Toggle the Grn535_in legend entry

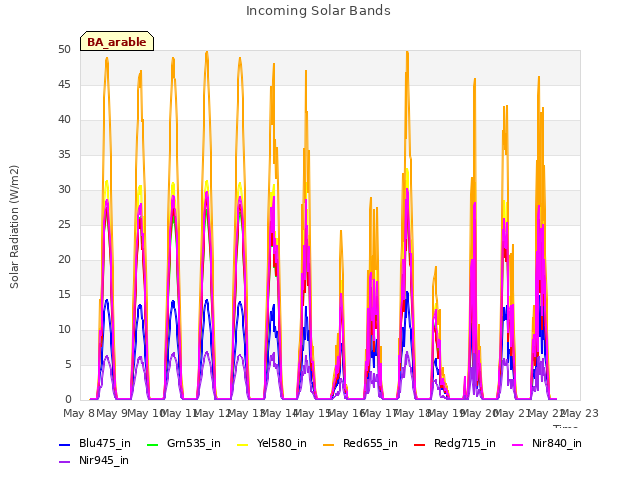184,443
